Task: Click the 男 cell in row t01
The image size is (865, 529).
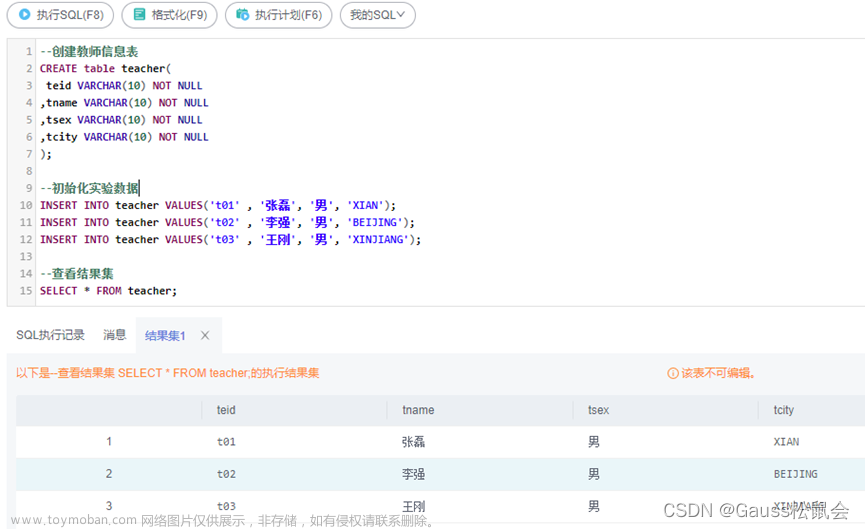Action: coord(594,442)
